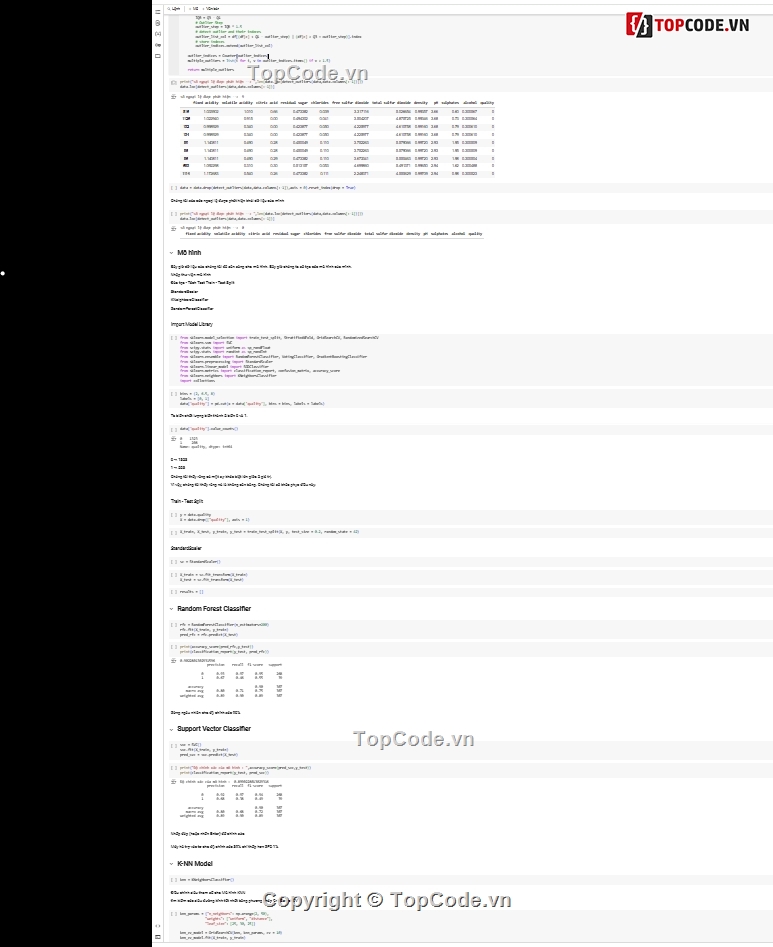
Task: Open the variables {x} sidebar icon
Action: coord(158,34)
